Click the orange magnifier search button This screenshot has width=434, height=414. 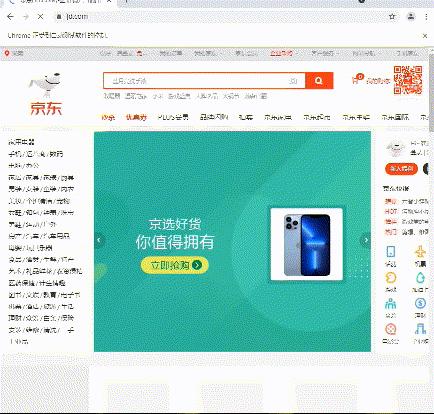319,81
